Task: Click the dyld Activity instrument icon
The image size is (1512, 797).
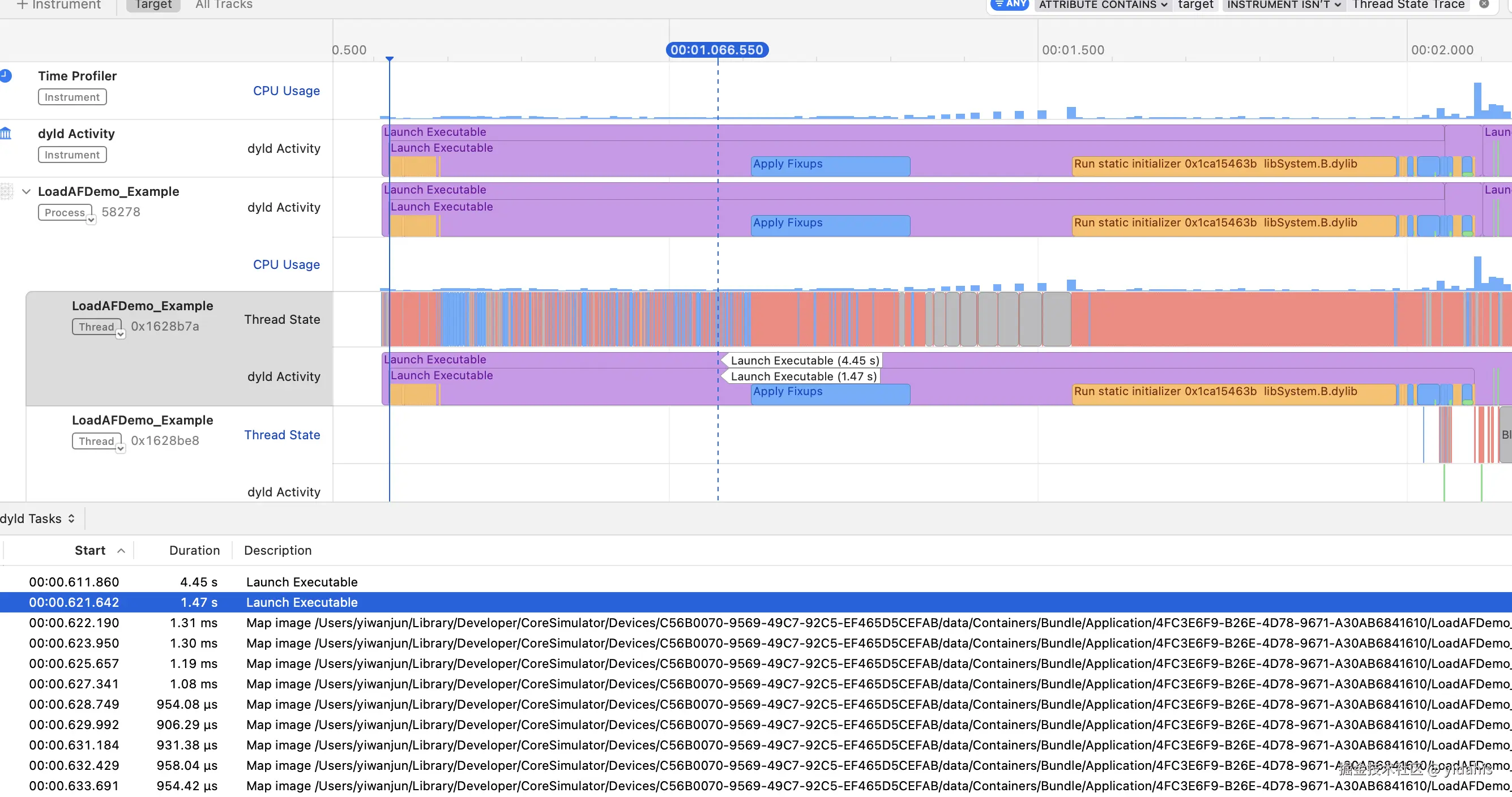Action: coord(5,134)
